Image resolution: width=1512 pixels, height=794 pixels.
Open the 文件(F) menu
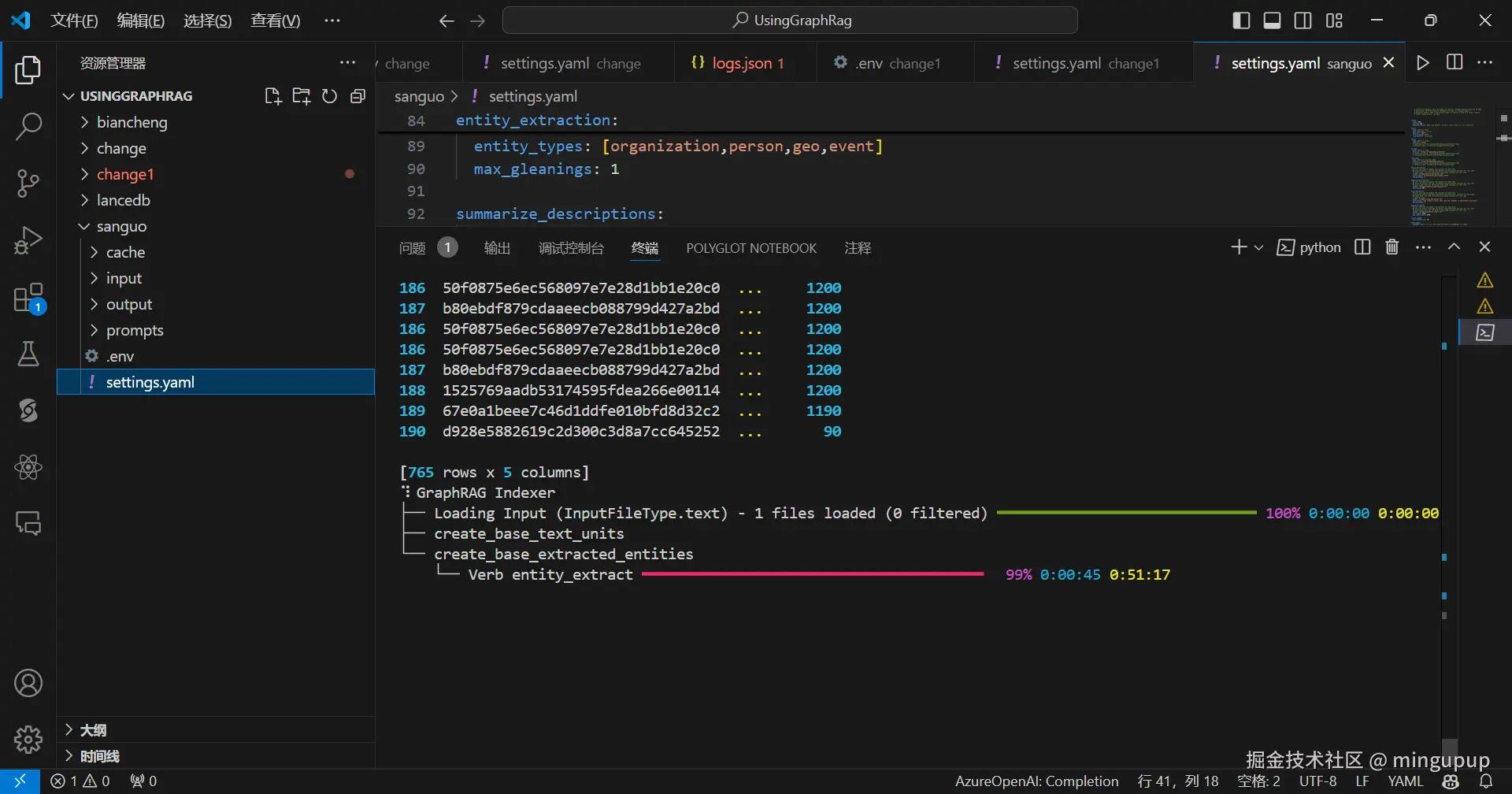click(x=74, y=20)
